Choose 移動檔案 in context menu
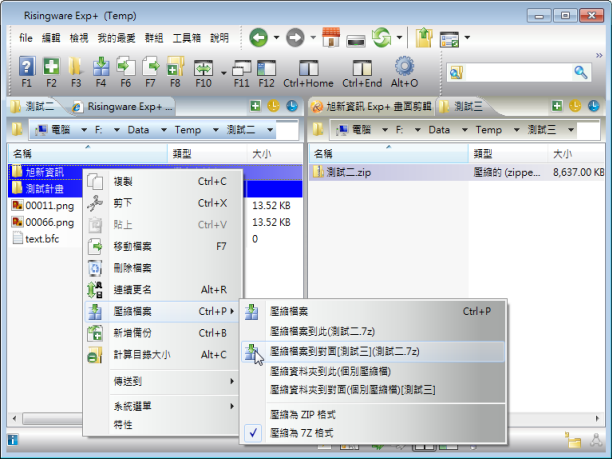Viewport: 612px width, 459px height. pos(162,246)
